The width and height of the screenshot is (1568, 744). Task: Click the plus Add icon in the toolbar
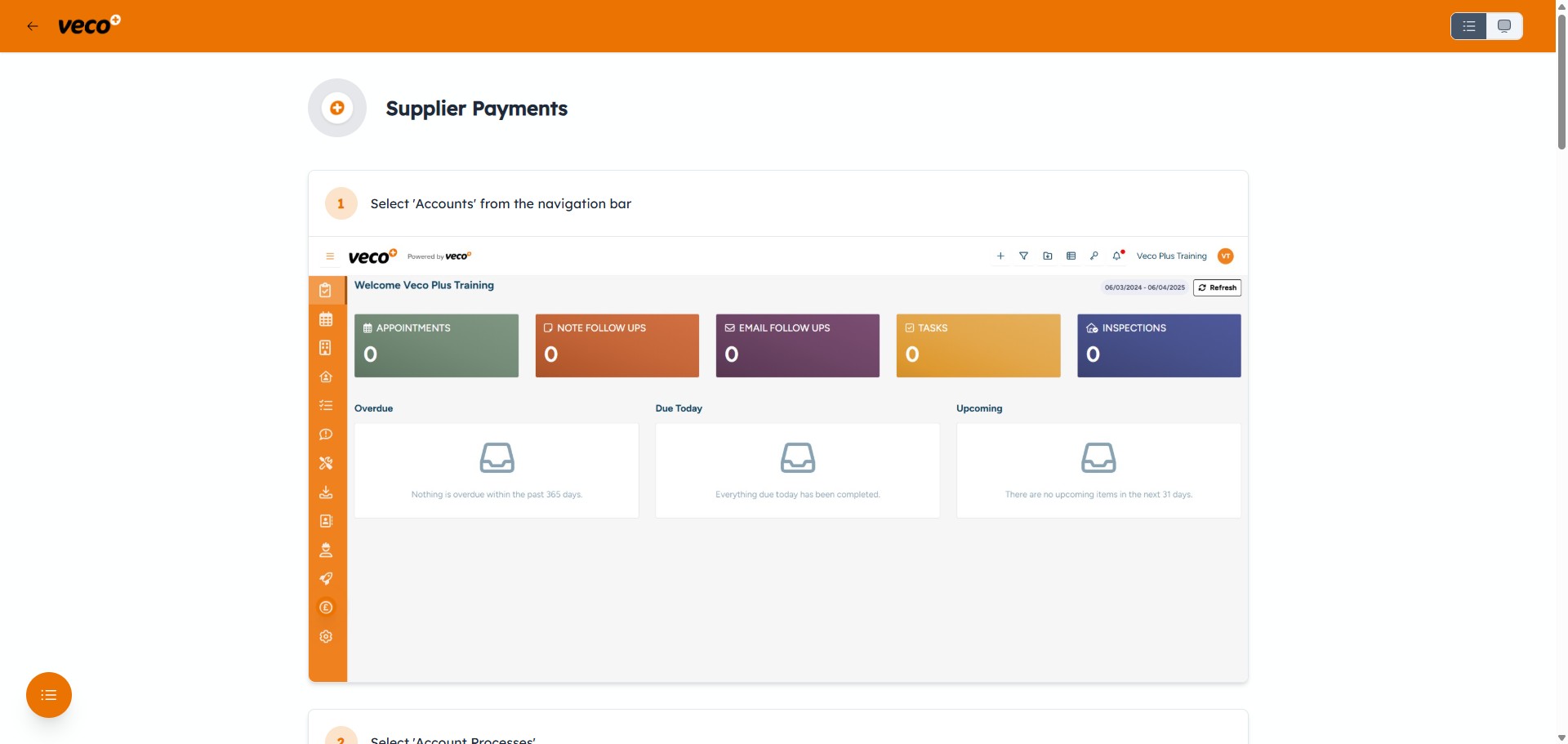1000,256
